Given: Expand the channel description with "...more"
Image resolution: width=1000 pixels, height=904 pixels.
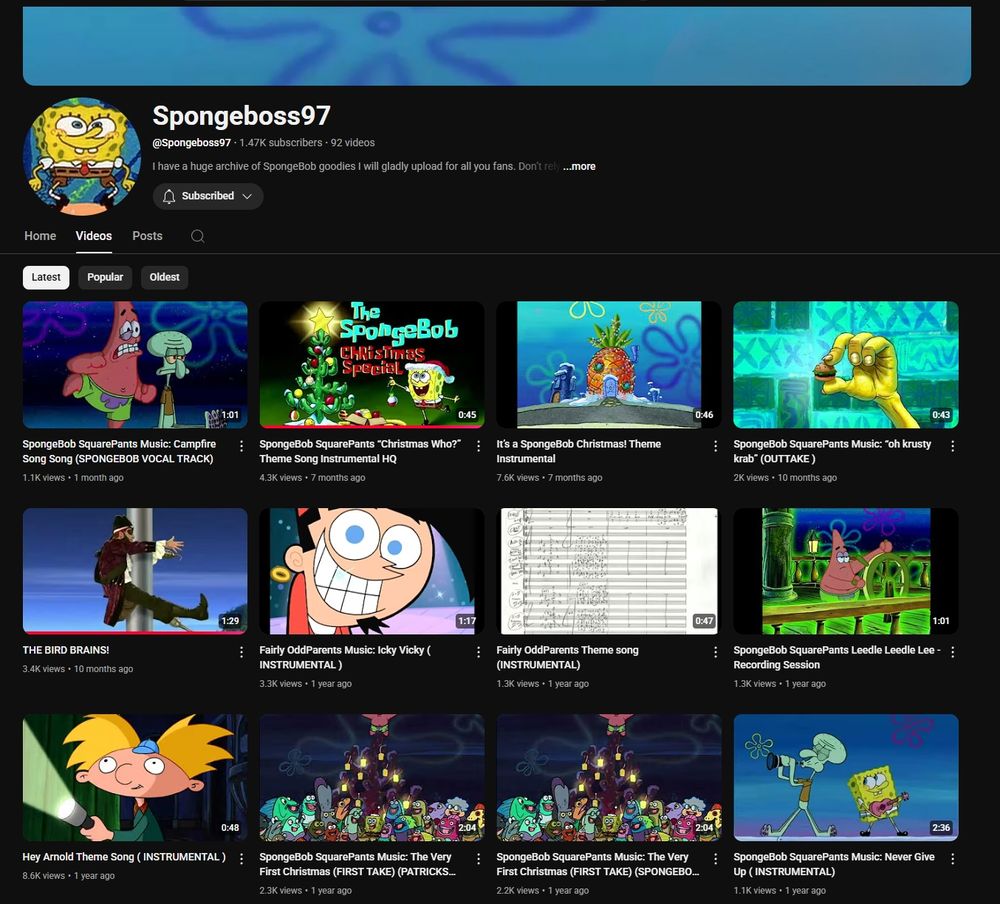Looking at the screenshot, I should coord(579,167).
